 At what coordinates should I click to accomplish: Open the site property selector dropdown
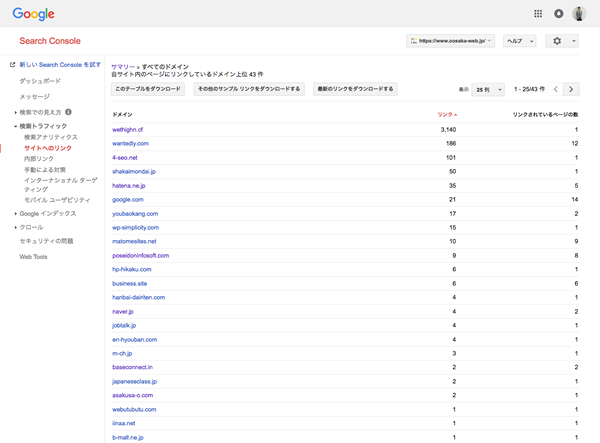tap(450, 41)
